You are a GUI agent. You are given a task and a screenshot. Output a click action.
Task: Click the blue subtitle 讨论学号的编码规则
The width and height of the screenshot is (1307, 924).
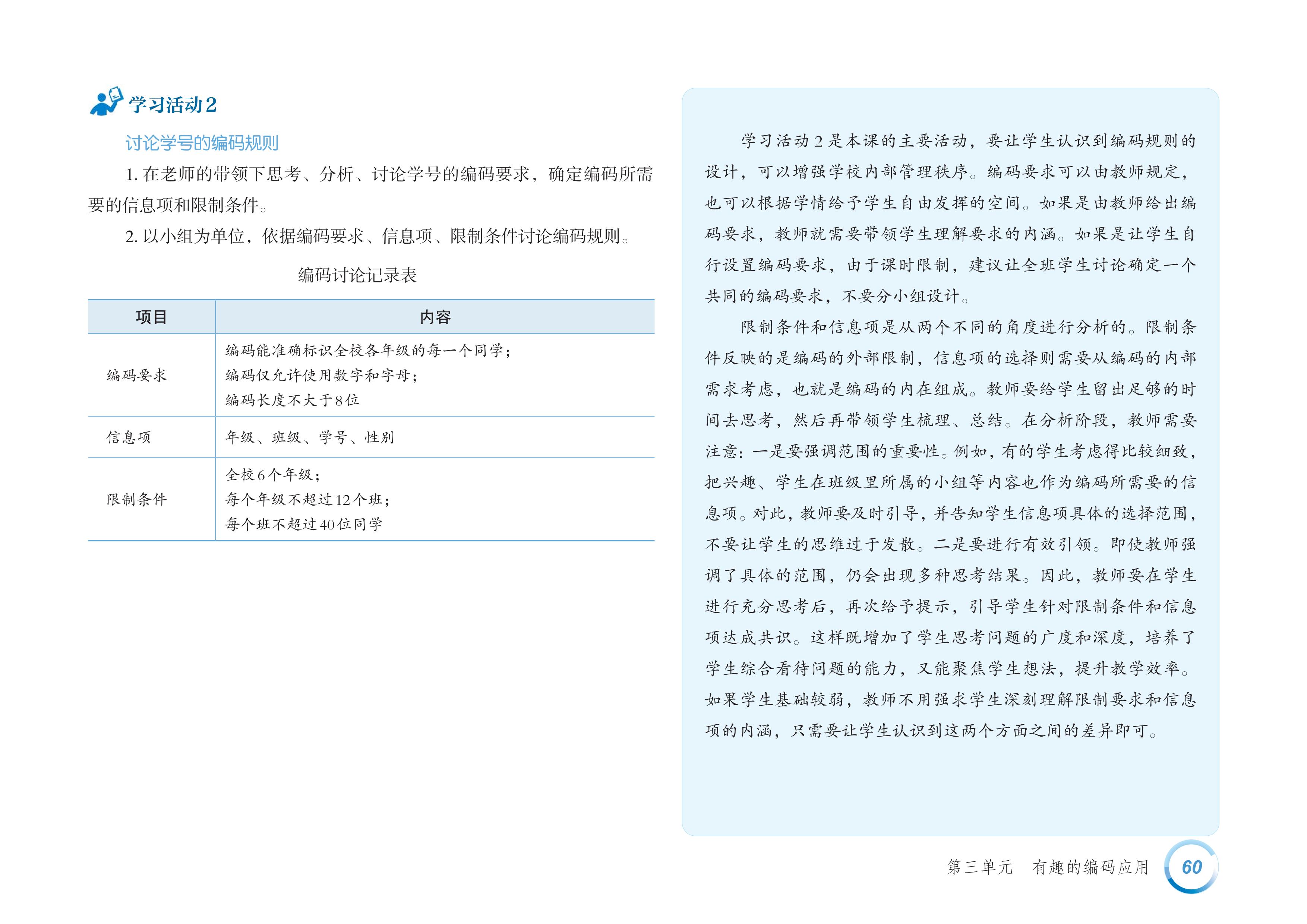click(202, 143)
